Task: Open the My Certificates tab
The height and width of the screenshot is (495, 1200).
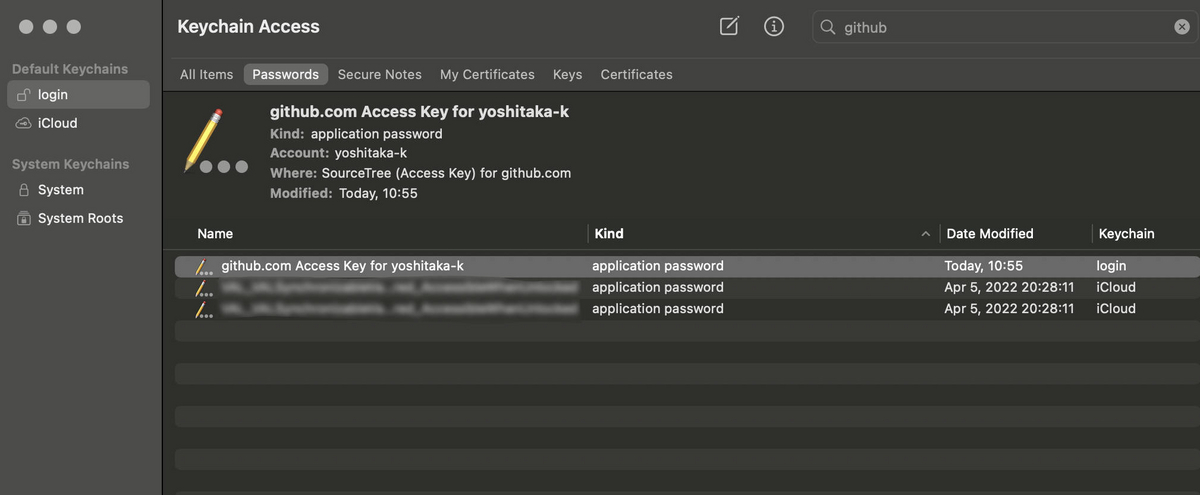Action: pos(487,75)
